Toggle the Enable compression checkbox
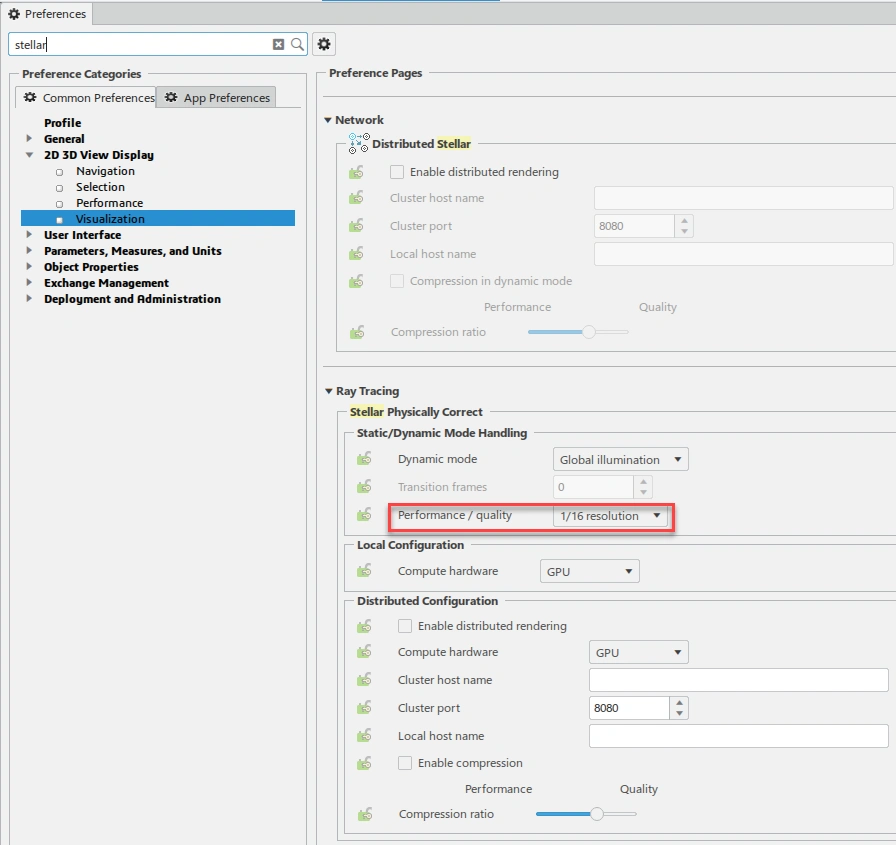Image resolution: width=896 pixels, height=845 pixels. click(x=405, y=763)
